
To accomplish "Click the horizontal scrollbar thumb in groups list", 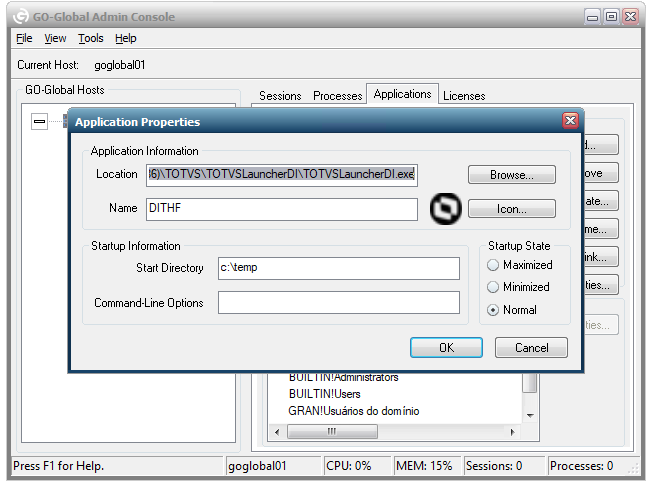I will tap(332, 432).
